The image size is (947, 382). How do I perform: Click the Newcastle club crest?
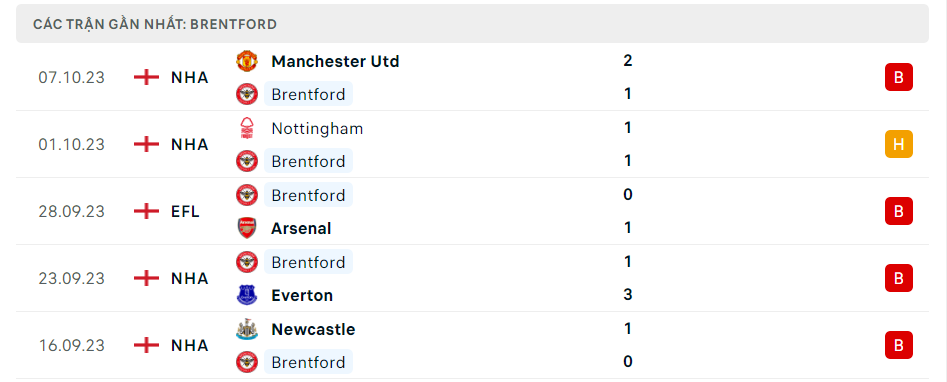pyautogui.click(x=246, y=329)
